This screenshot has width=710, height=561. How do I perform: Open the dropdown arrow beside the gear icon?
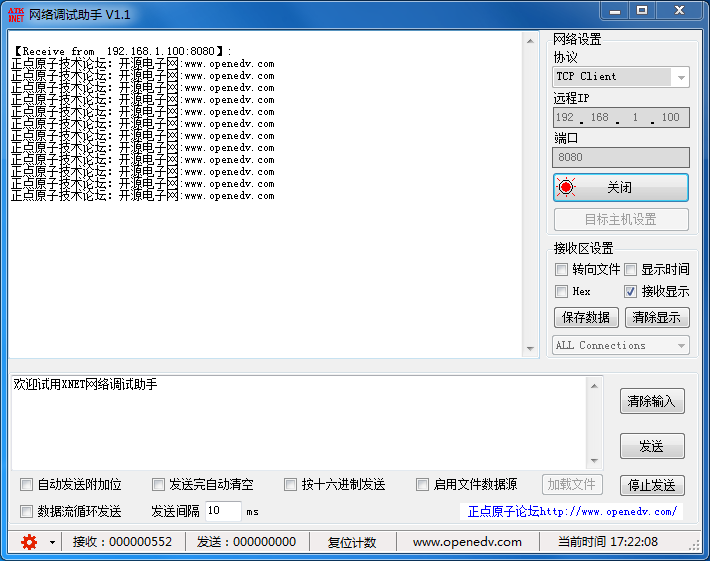coord(53,542)
